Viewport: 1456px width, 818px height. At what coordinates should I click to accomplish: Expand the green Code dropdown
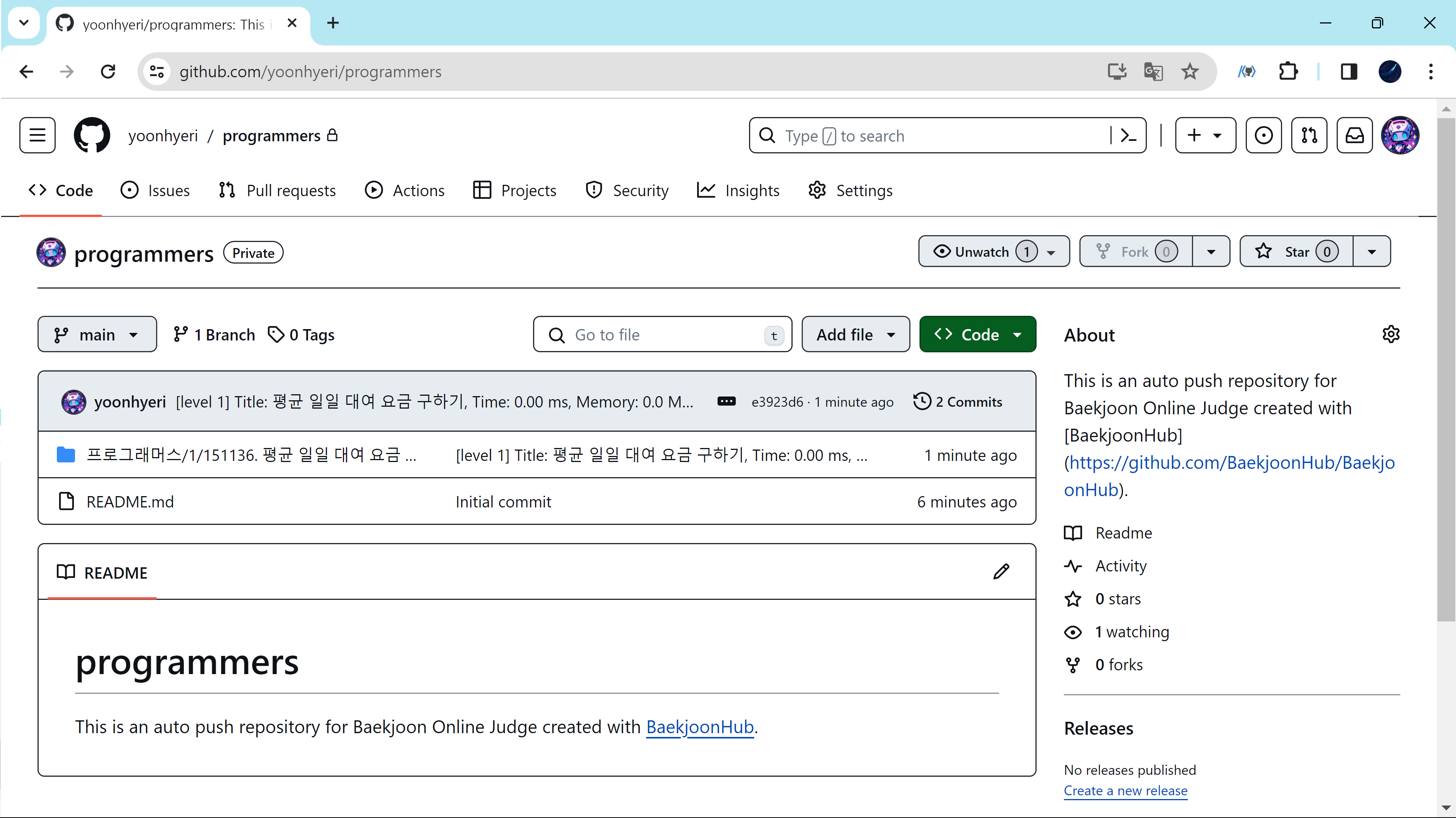(x=977, y=335)
